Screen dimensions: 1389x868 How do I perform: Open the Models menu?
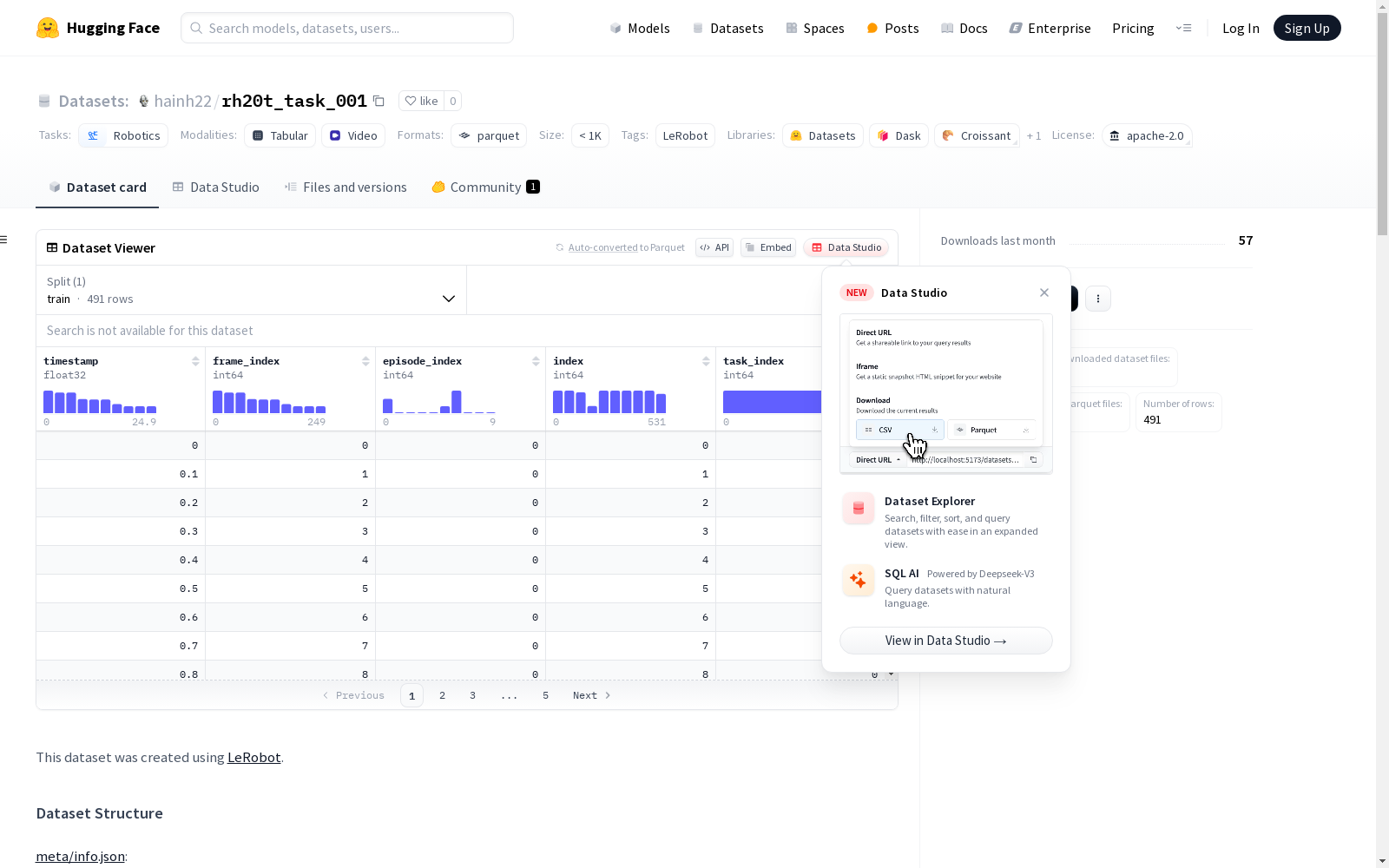[640, 28]
